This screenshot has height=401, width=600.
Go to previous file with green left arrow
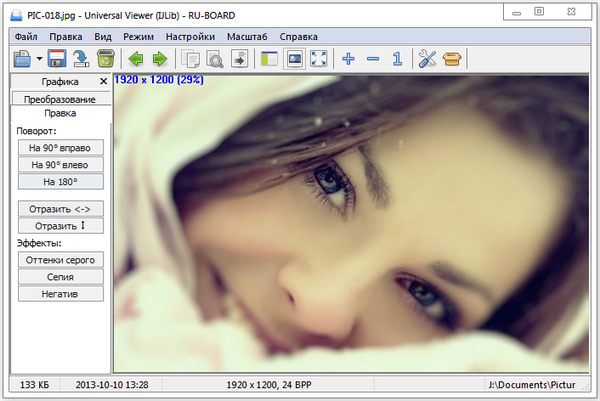(x=136, y=59)
